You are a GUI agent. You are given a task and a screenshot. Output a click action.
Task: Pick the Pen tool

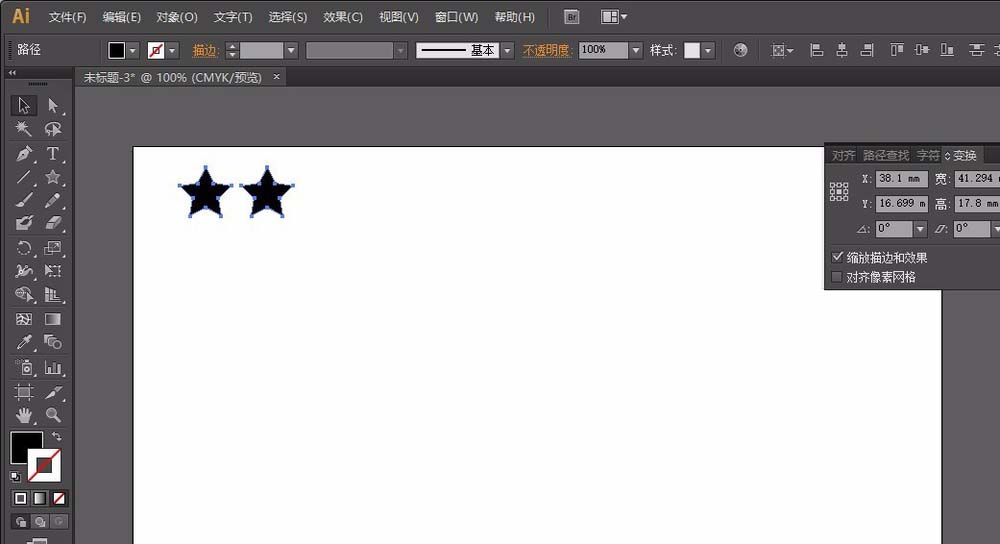pos(24,154)
